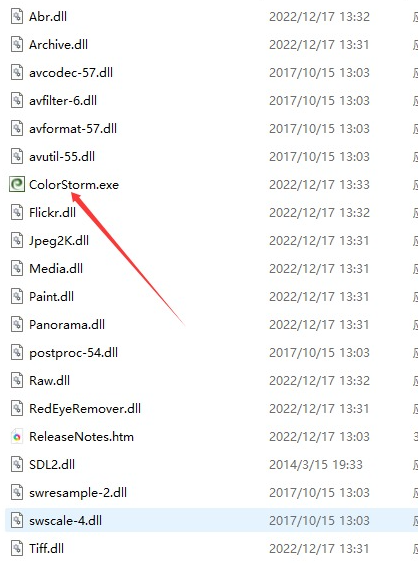
Task: Select the avcodec-57.dll file icon
Action: 17,73
